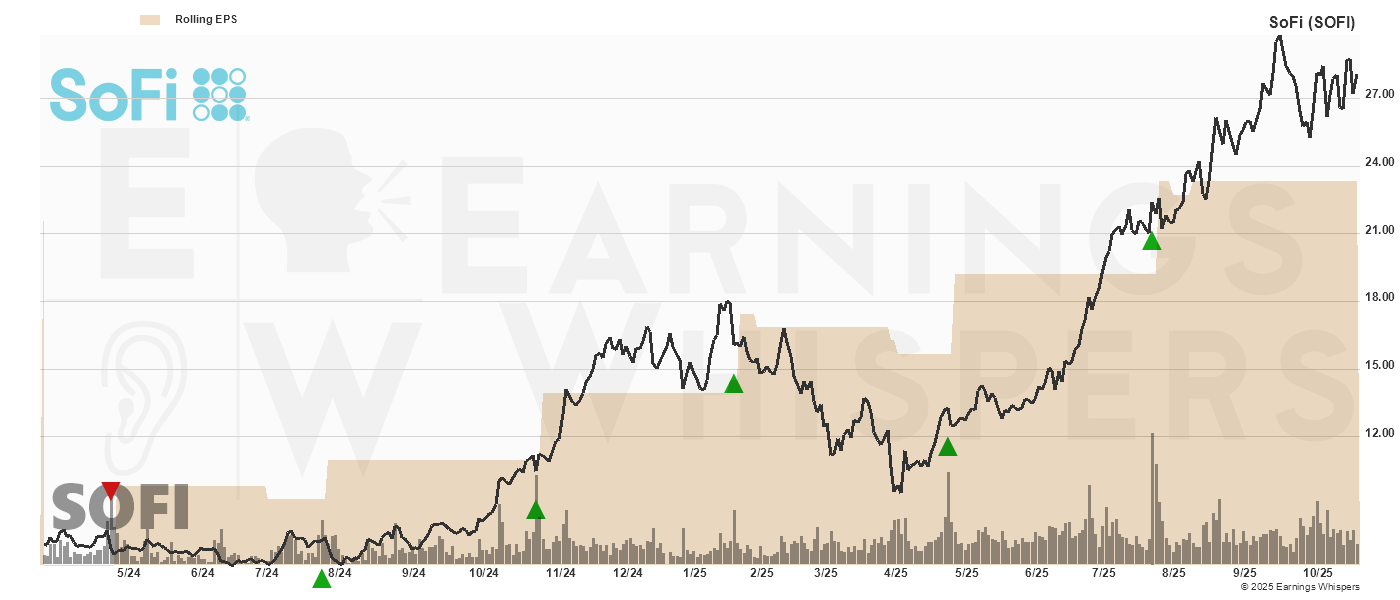Screen dimensions: 1400x600
Task: Click the 3/25 date axis label
Action: coord(826,573)
